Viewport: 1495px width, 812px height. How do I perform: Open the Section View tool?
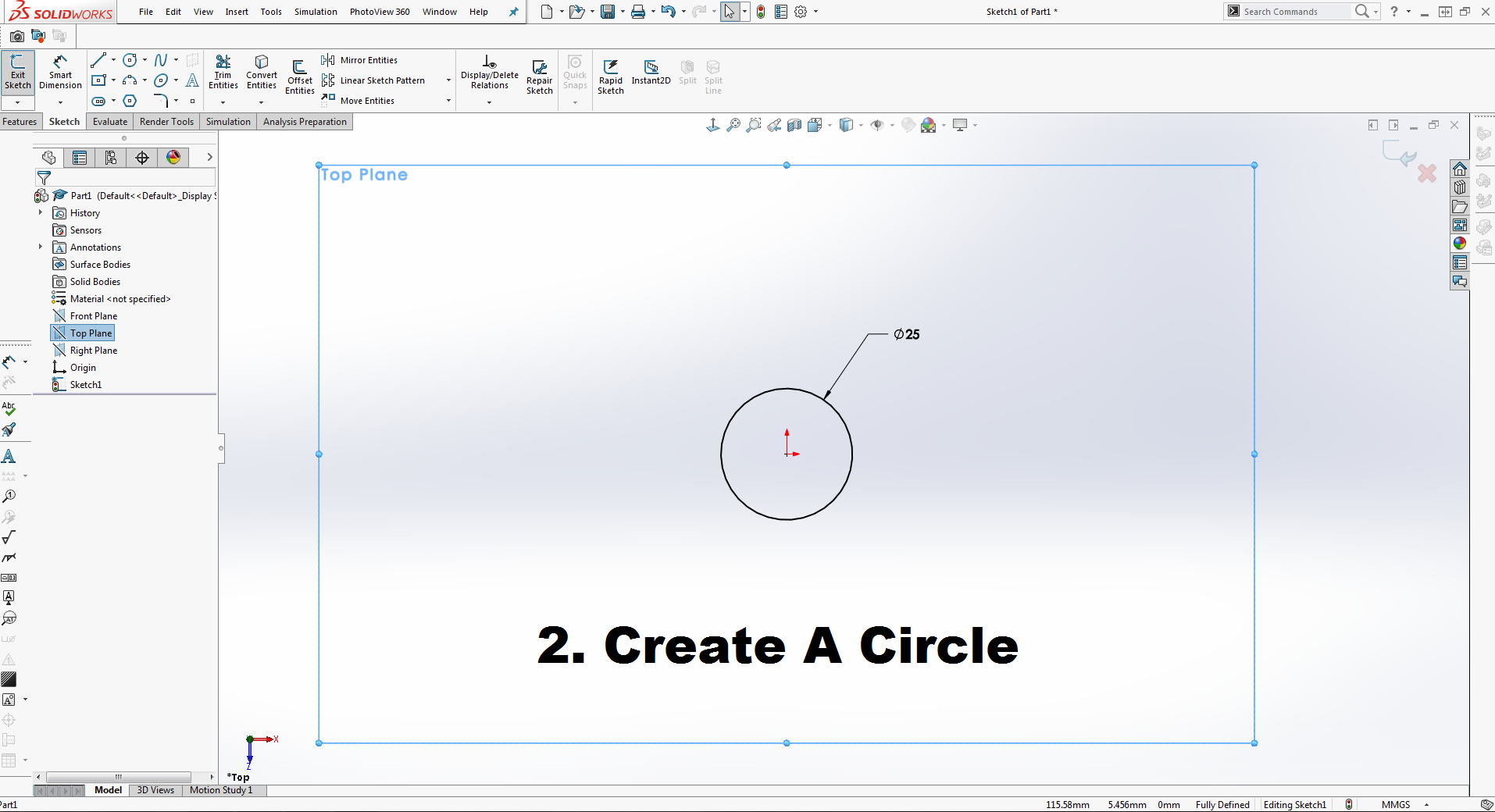tap(794, 125)
